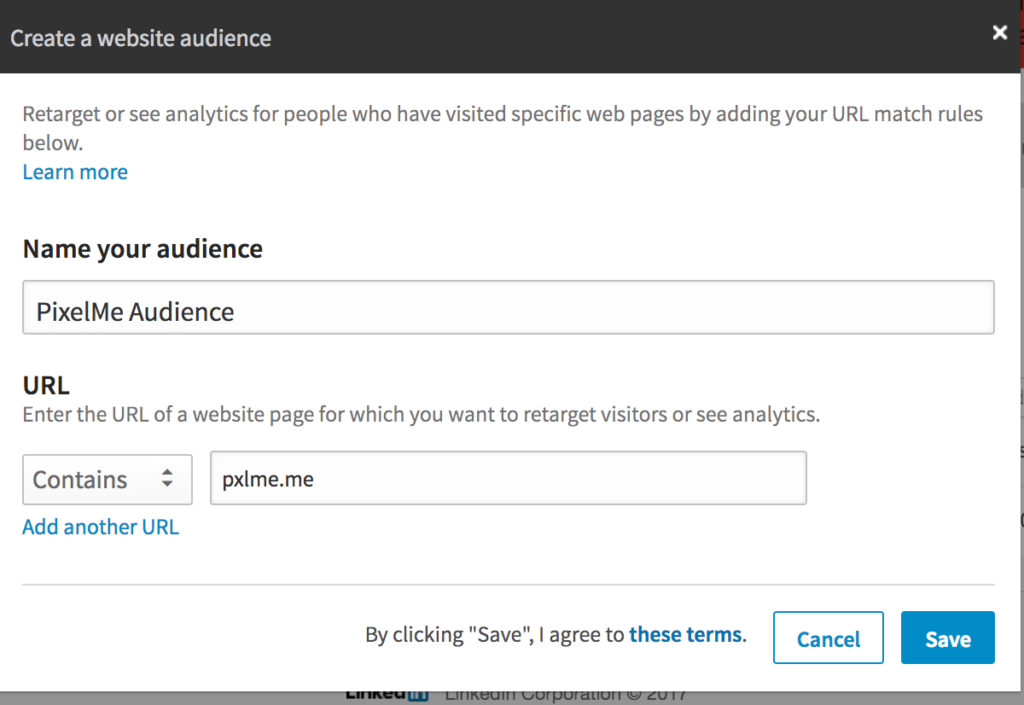Screen dimensions: 1024x705
Task: Click the LinkedIn logo in footer
Action: coord(387,694)
